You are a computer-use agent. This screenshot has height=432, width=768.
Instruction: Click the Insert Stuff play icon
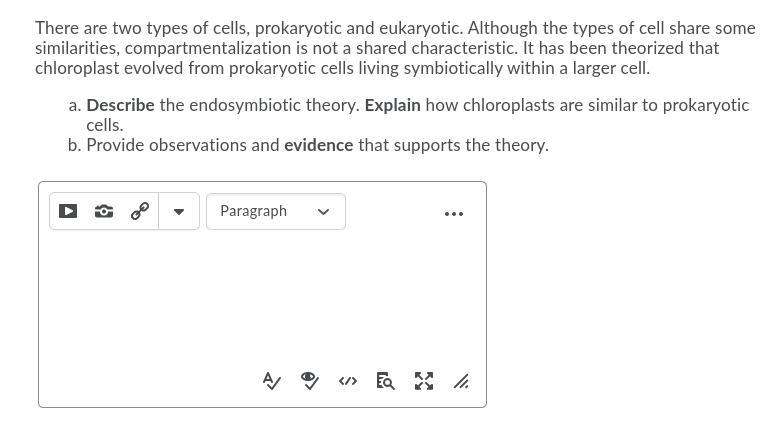(68, 211)
